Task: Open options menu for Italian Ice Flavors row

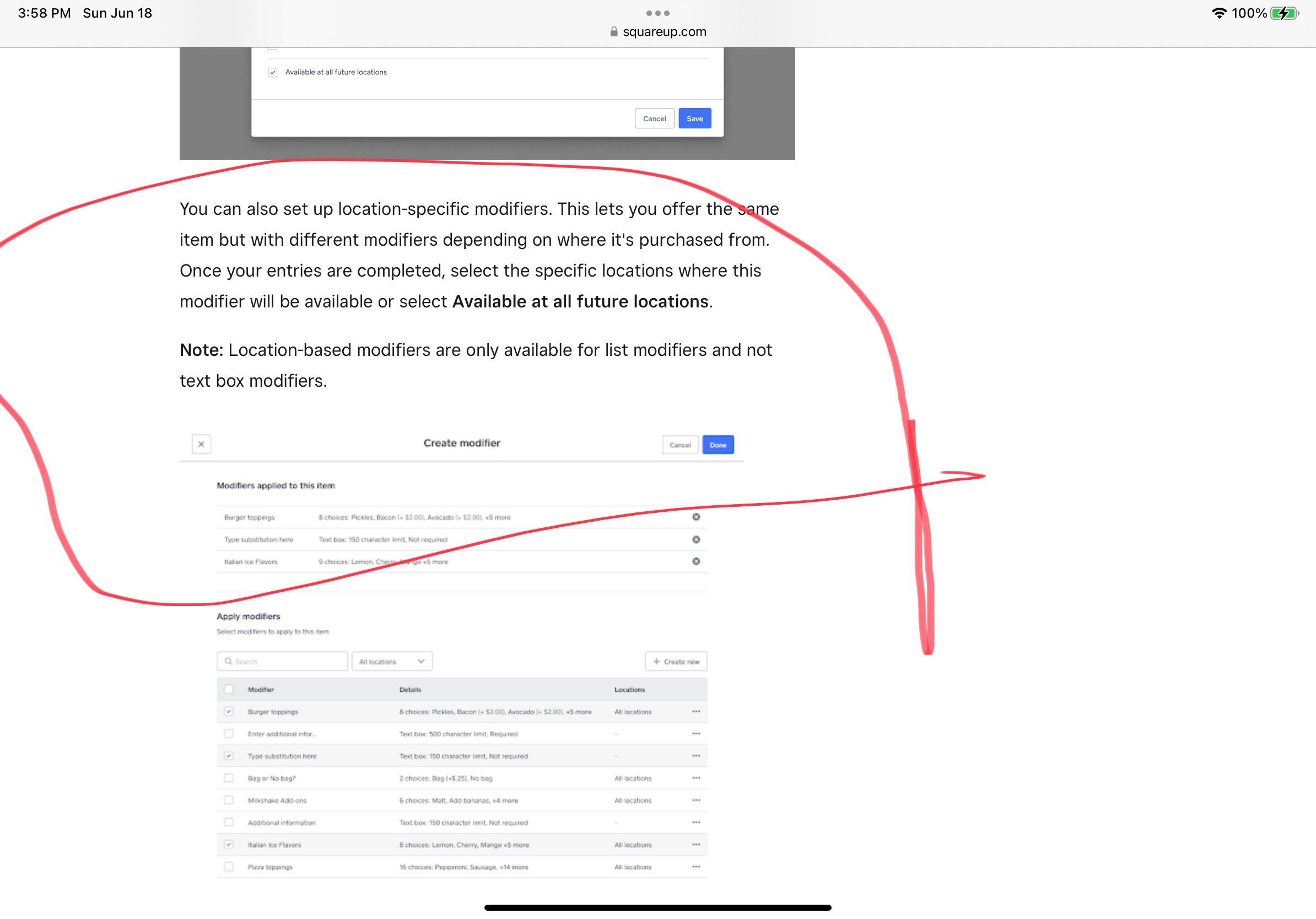Action: pyautogui.click(x=696, y=845)
